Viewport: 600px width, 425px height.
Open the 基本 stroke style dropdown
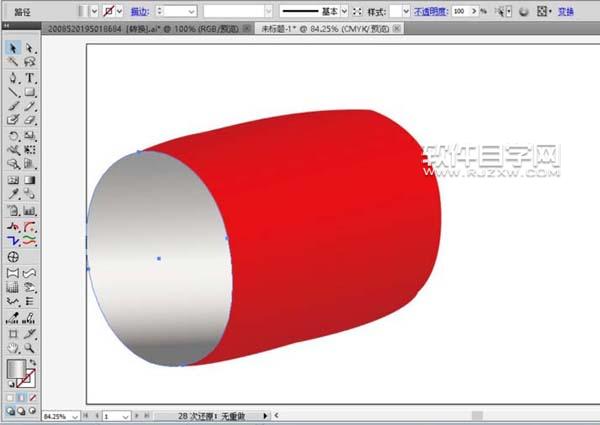point(344,11)
